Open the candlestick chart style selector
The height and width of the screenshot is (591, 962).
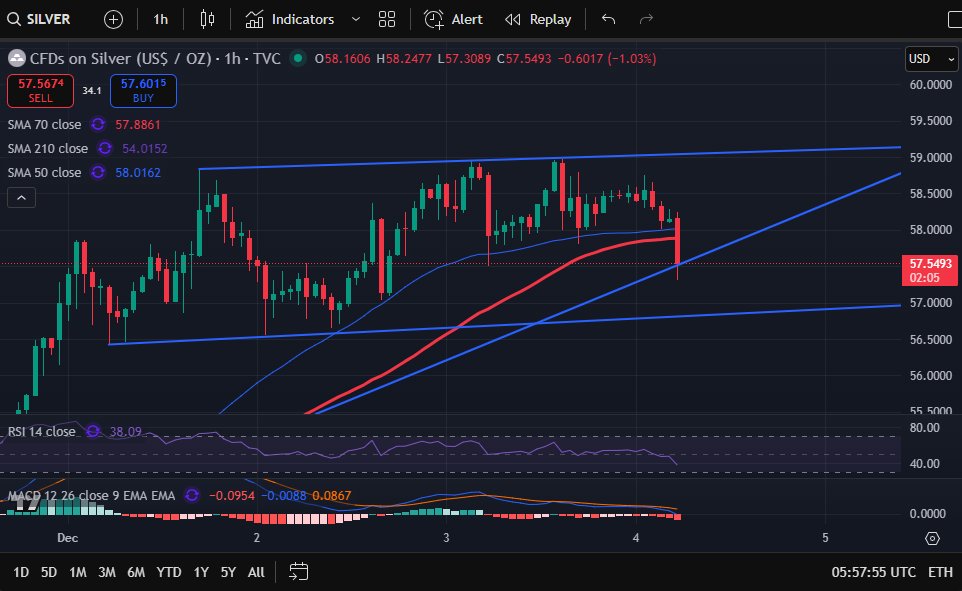pos(207,19)
